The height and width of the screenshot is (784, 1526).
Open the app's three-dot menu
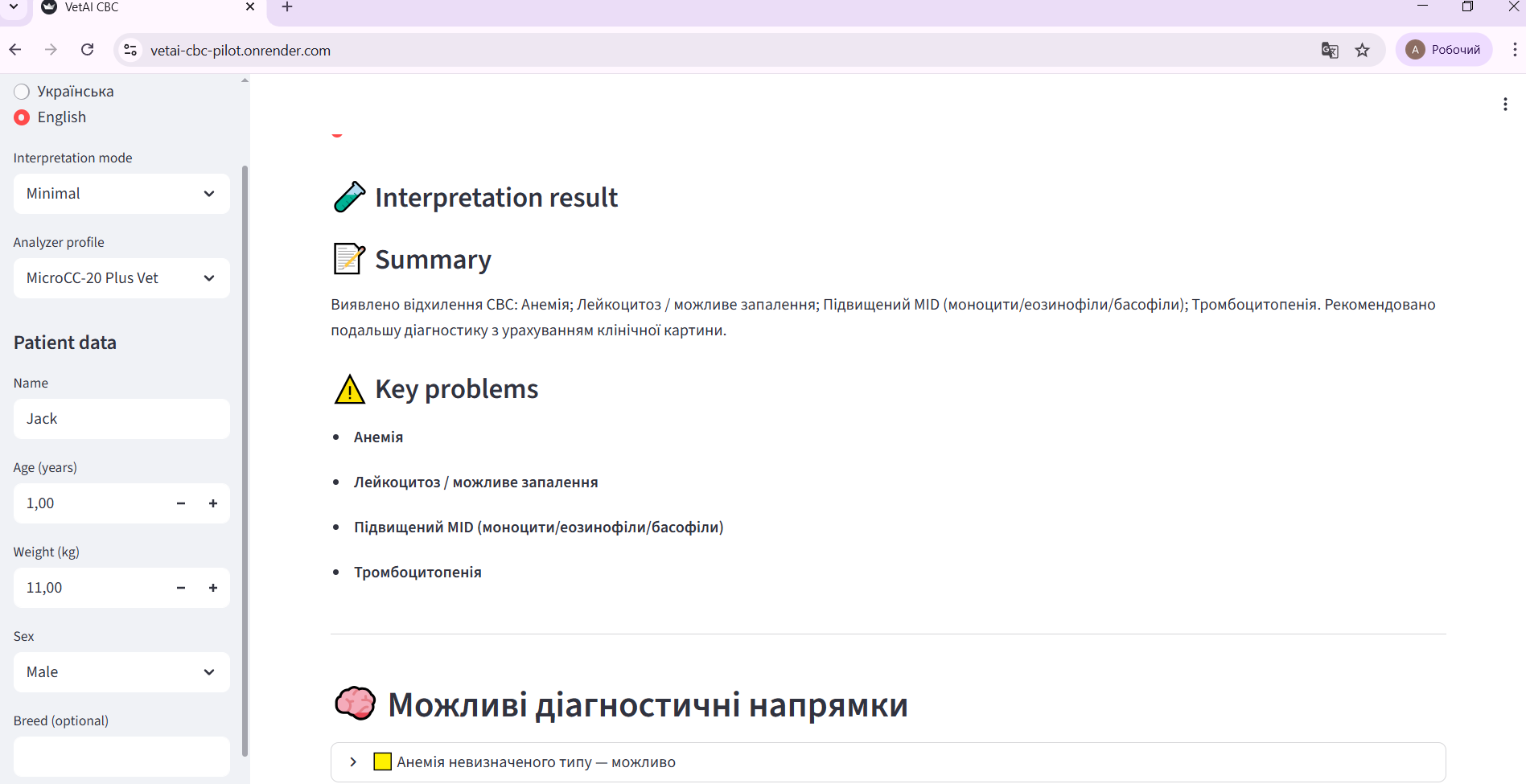point(1506,104)
